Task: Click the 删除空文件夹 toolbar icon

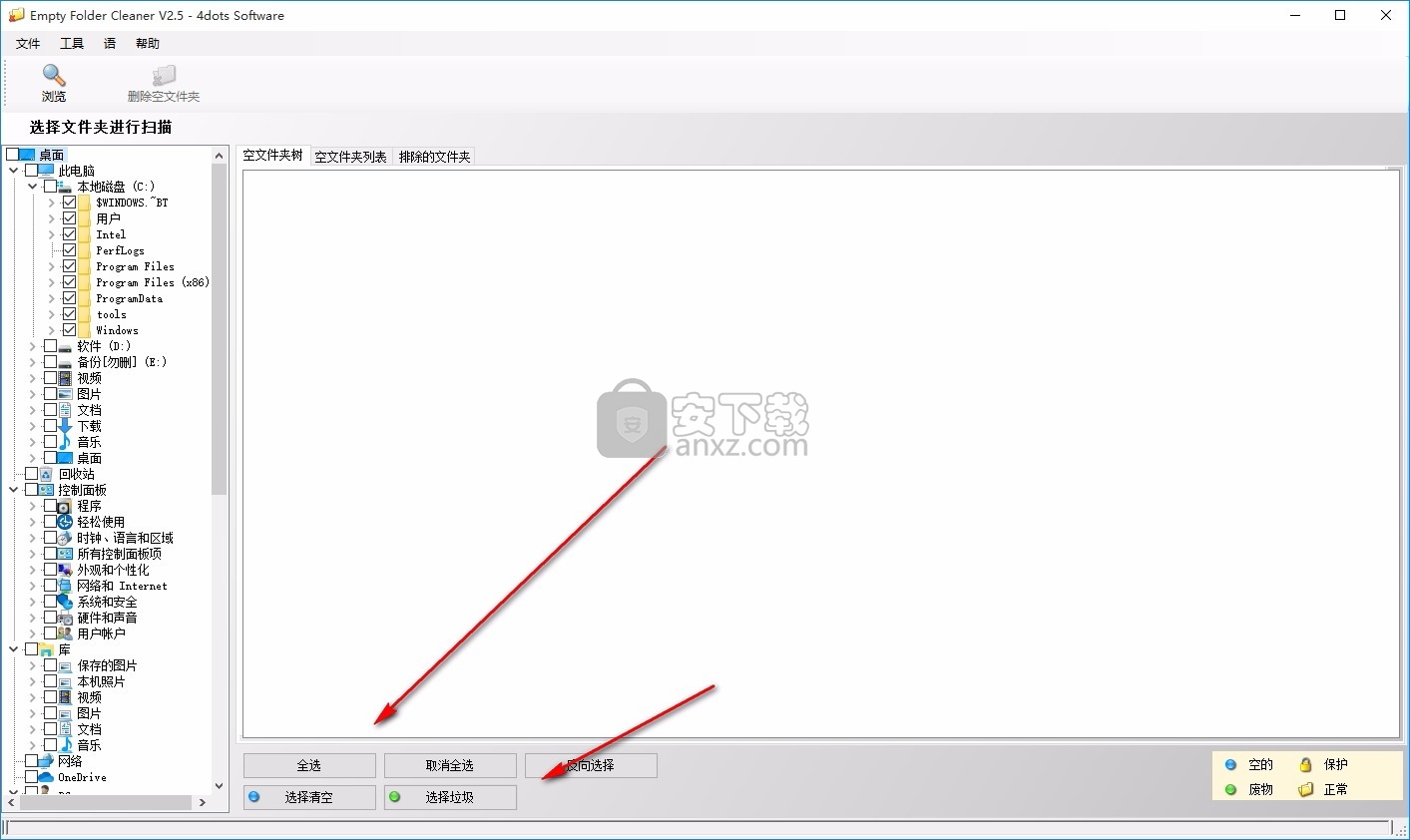Action: tap(164, 76)
